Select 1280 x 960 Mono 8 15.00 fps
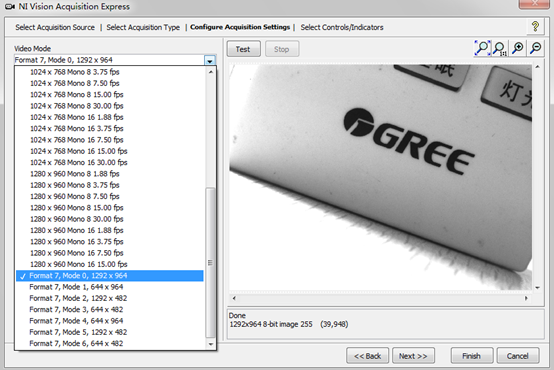This screenshot has width=554, height=370. [110, 208]
